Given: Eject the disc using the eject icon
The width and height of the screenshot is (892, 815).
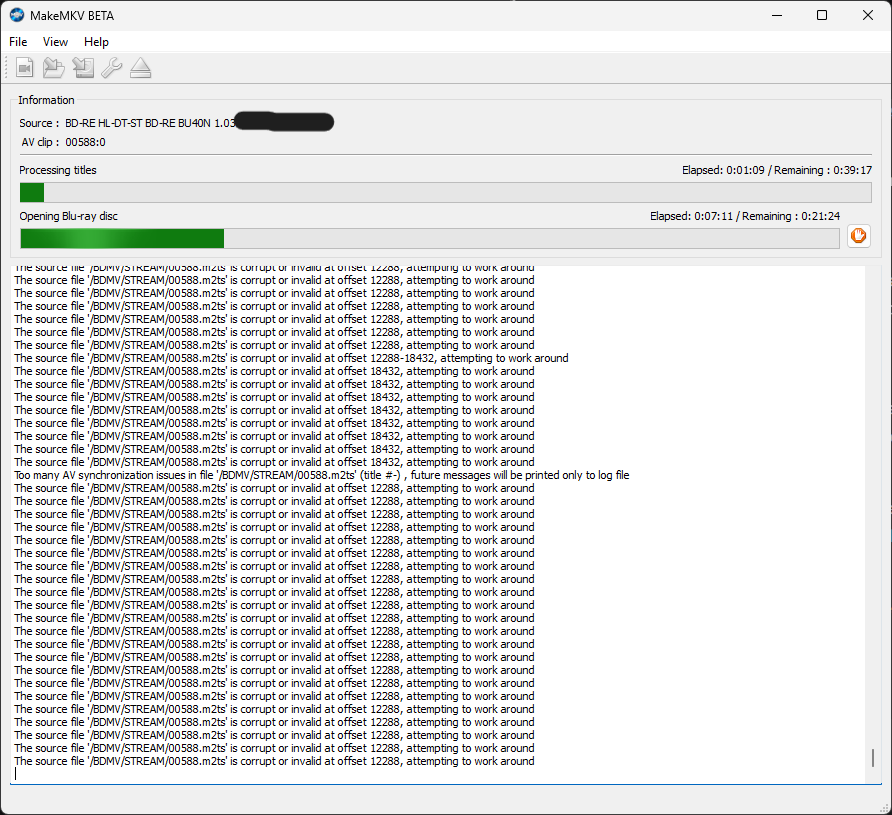Looking at the screenshot, I should click(140, 68).
